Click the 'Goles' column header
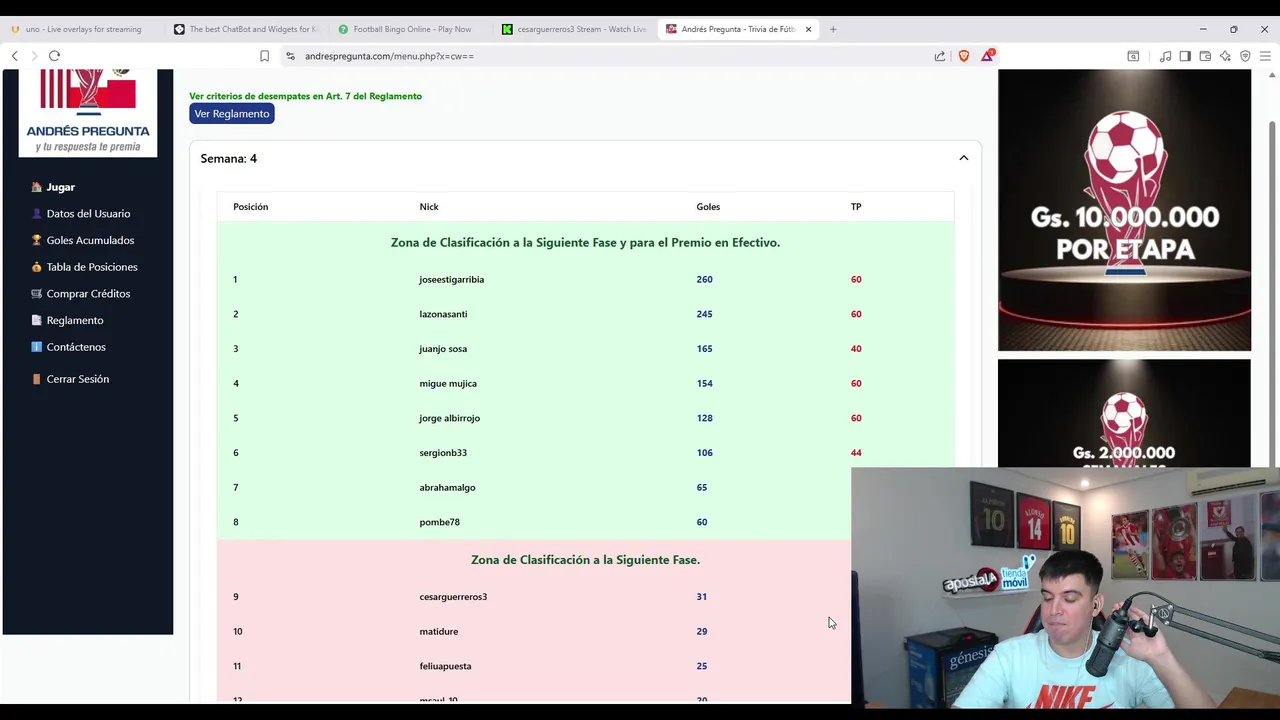 pyautogui.click(x=708, y=207)
